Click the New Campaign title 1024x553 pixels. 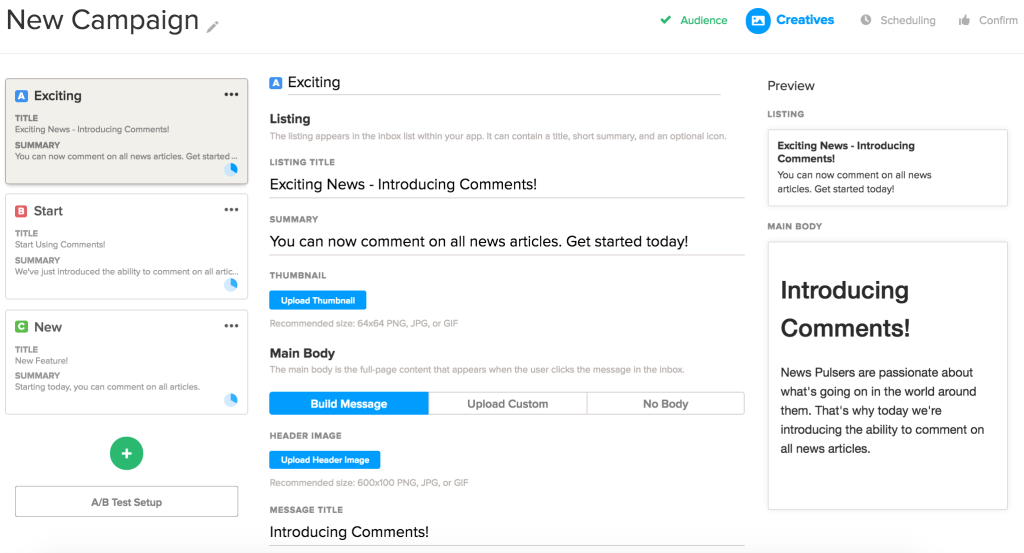click(103, 20)
